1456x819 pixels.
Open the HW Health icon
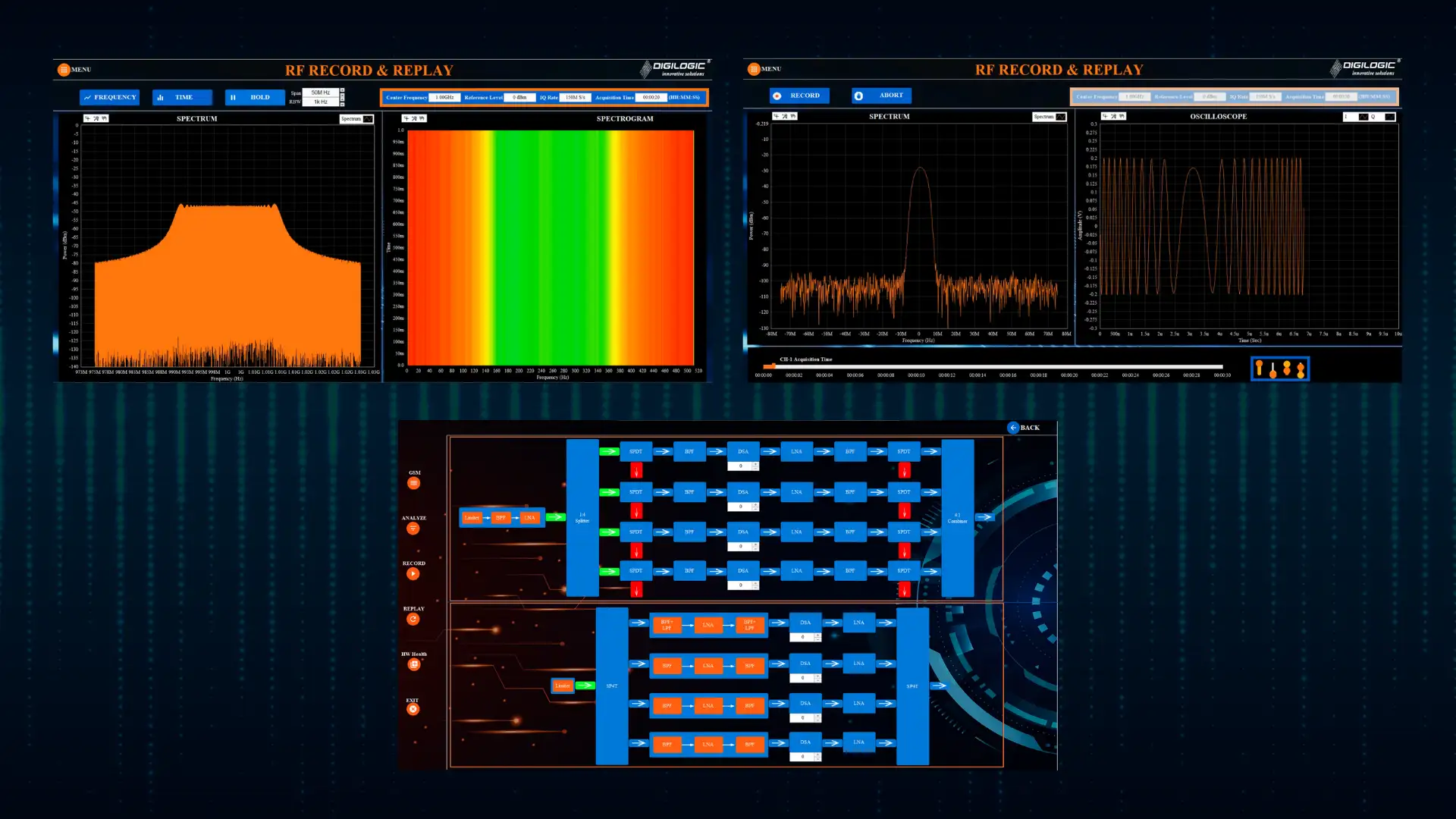coord(413,665)
